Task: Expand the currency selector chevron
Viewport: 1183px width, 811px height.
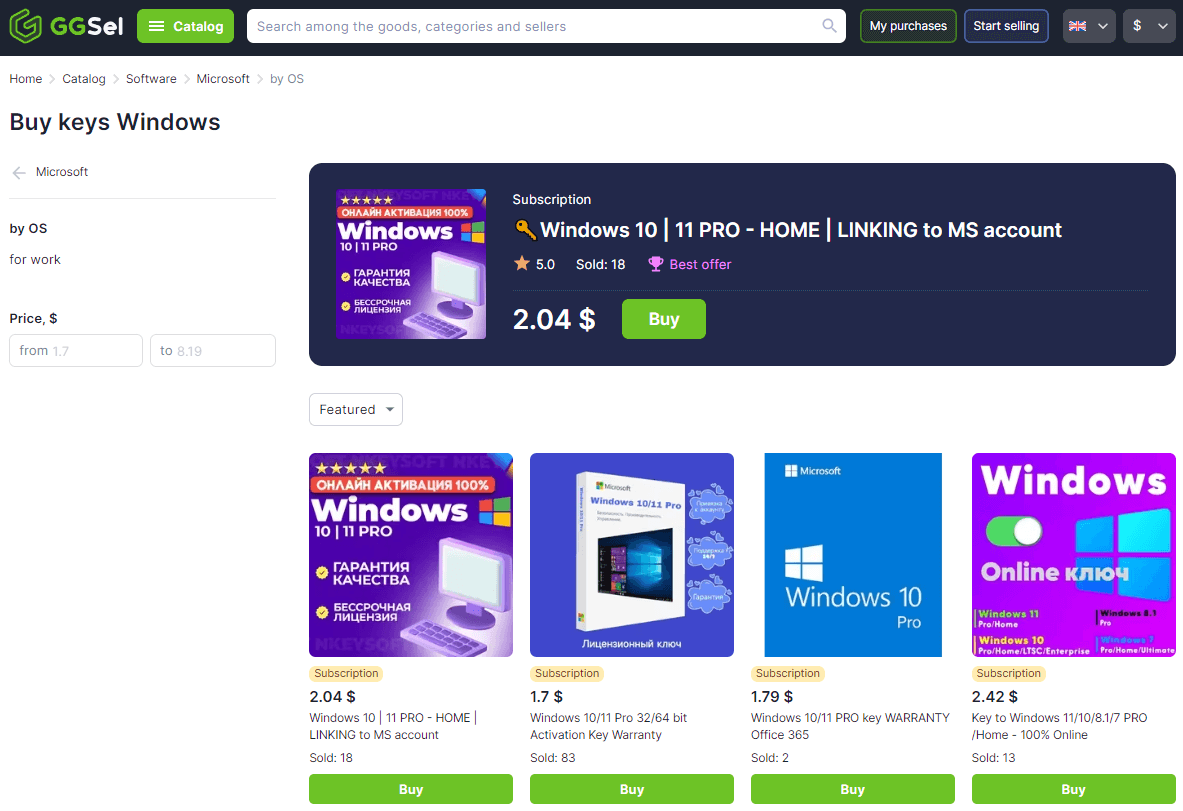Action: point(1160,26)
